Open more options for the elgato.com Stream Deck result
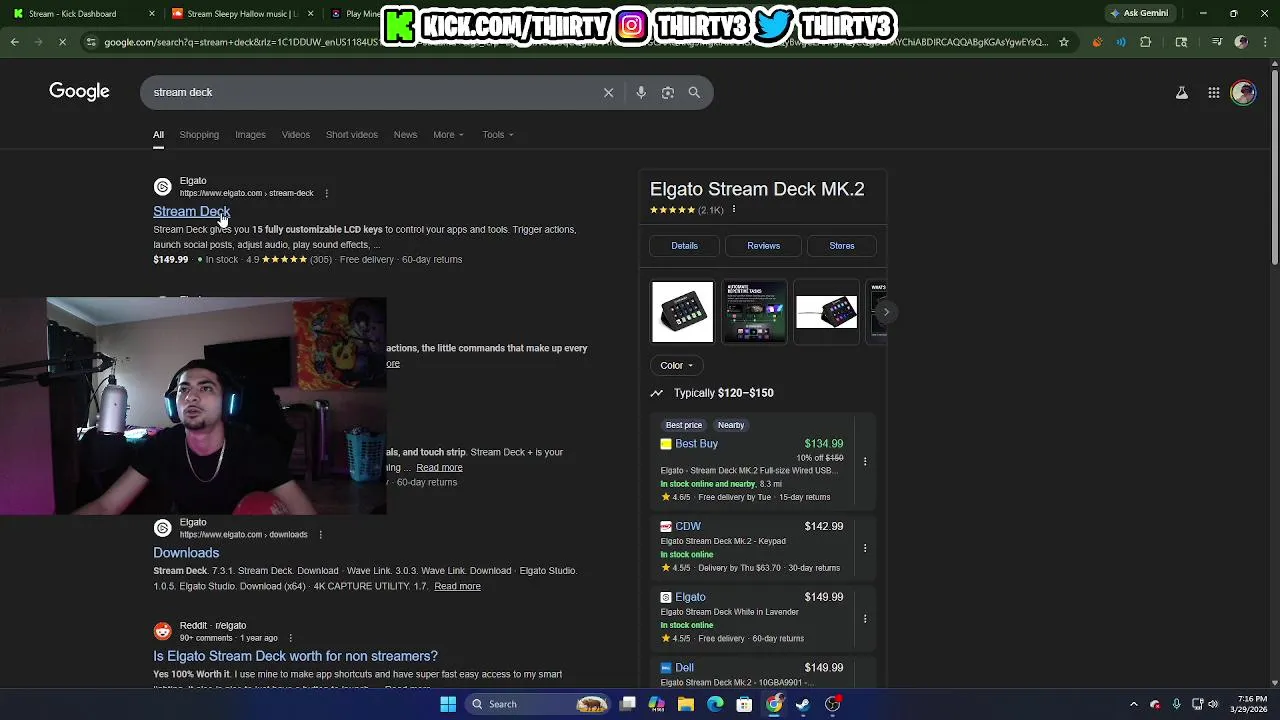This screenshot has width=1280, height=720. (326, 193)
